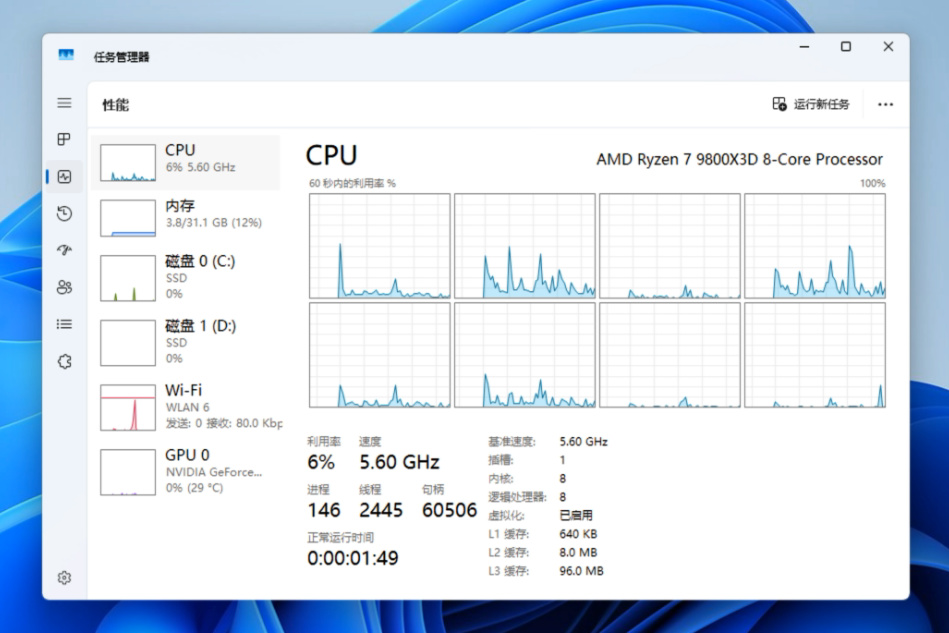Click the 性能 page heading

[116, 105]
